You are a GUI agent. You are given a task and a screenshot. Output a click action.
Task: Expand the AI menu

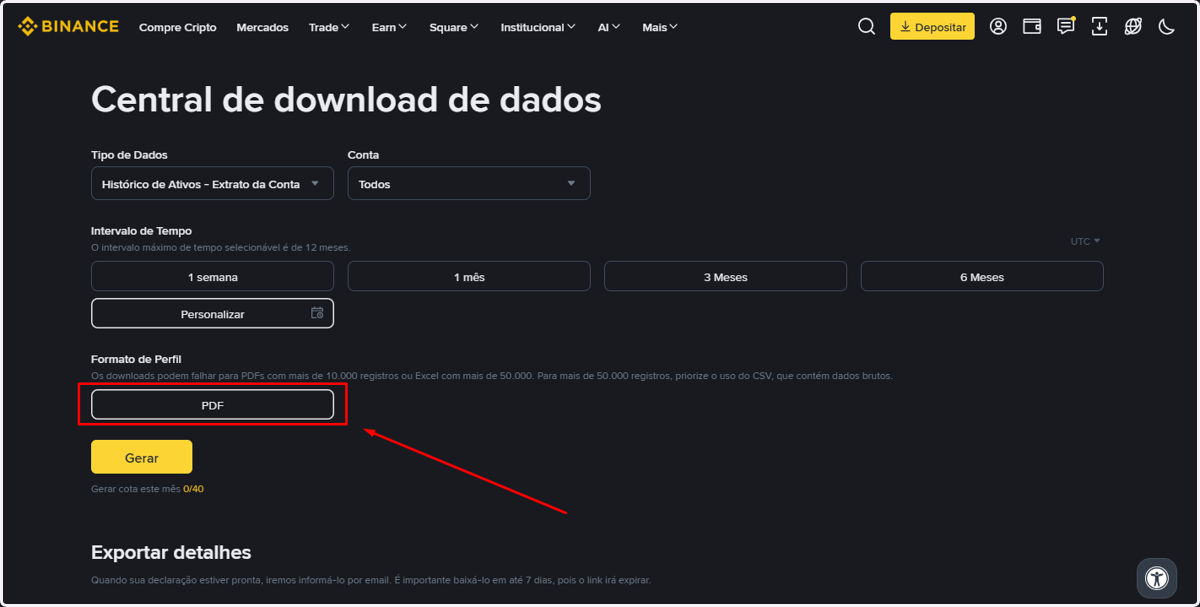[609, 27]
